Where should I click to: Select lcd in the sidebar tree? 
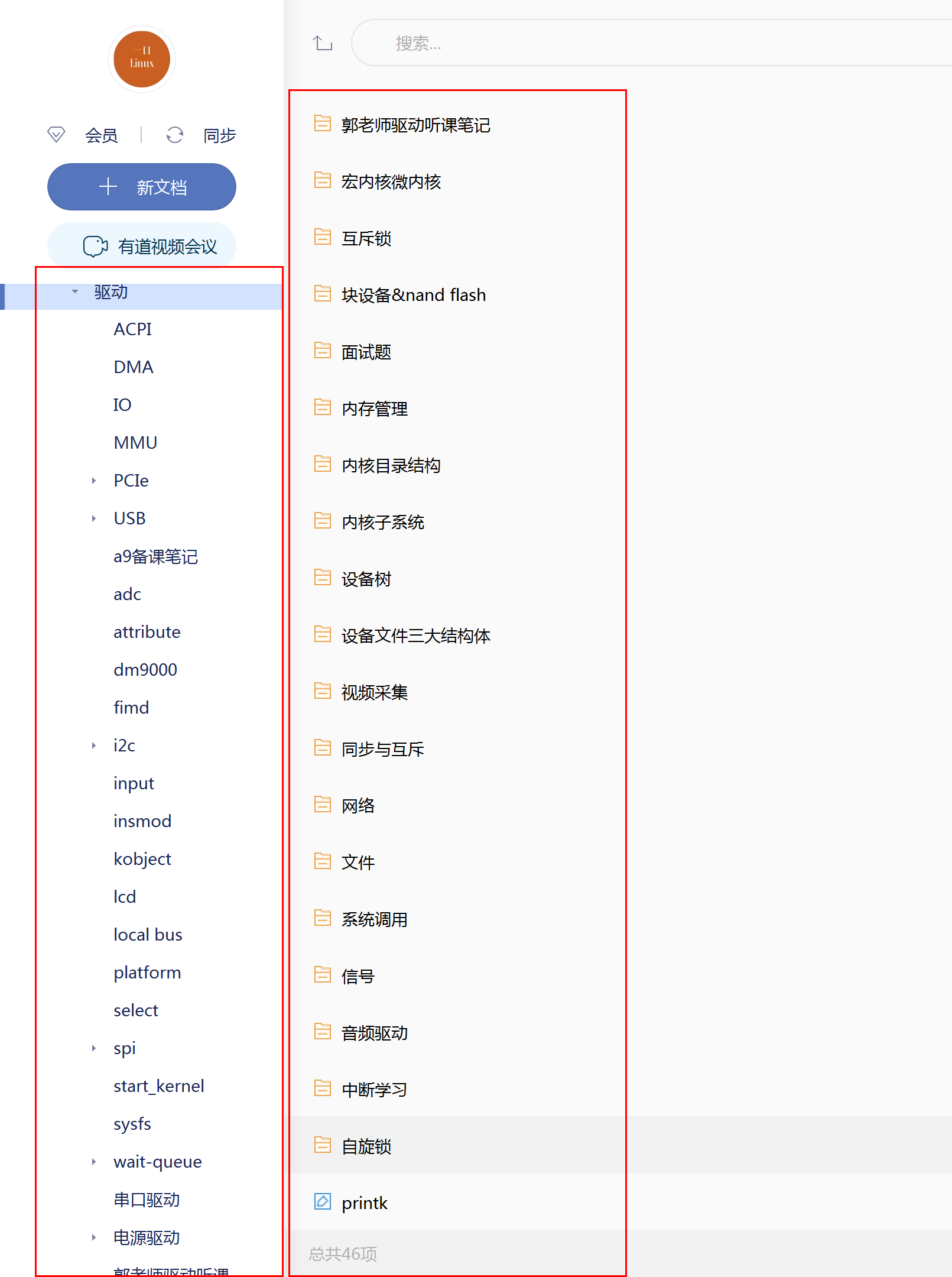pos(125,897)
